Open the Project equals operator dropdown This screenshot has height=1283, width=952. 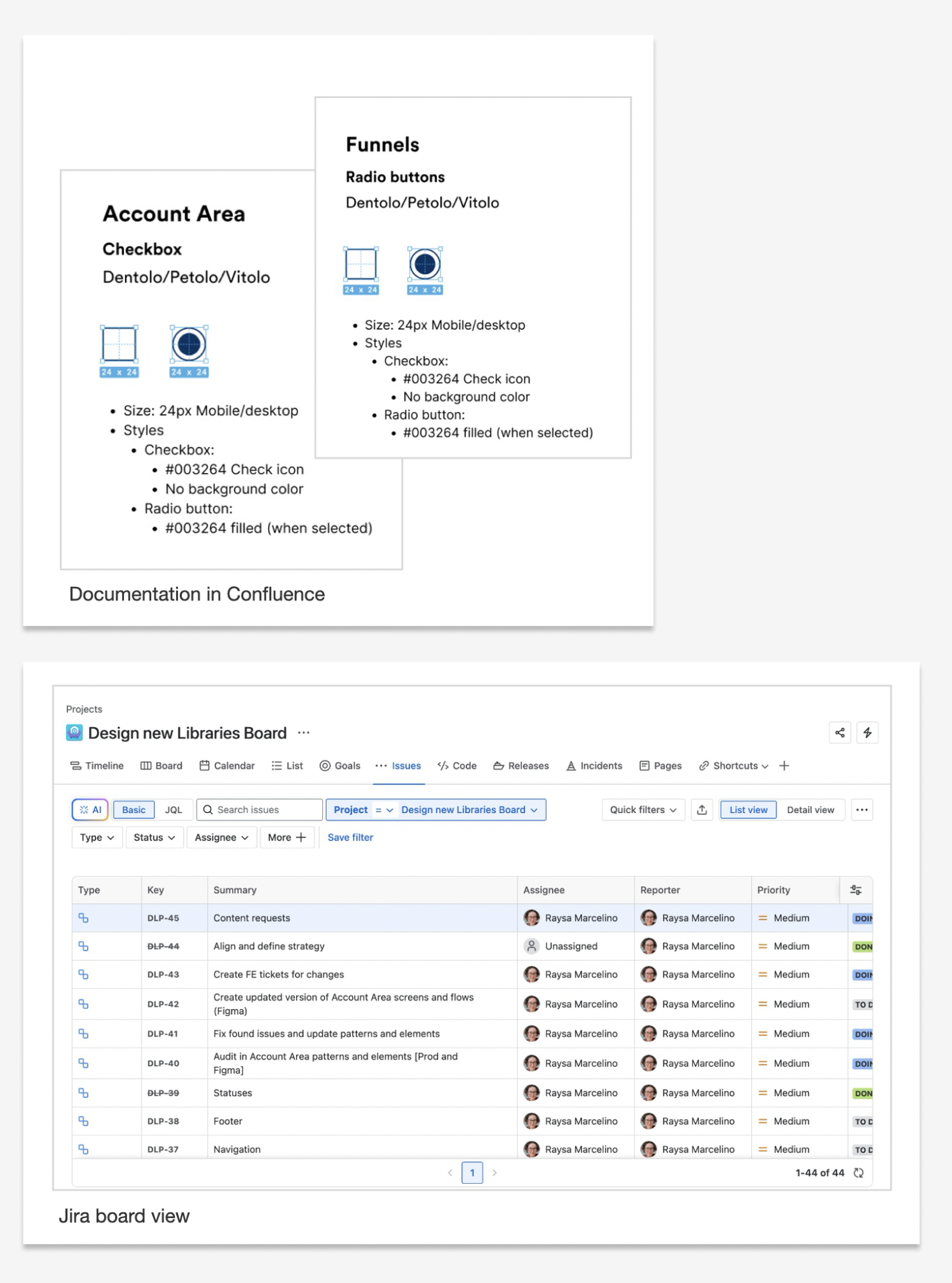[384, 809]
